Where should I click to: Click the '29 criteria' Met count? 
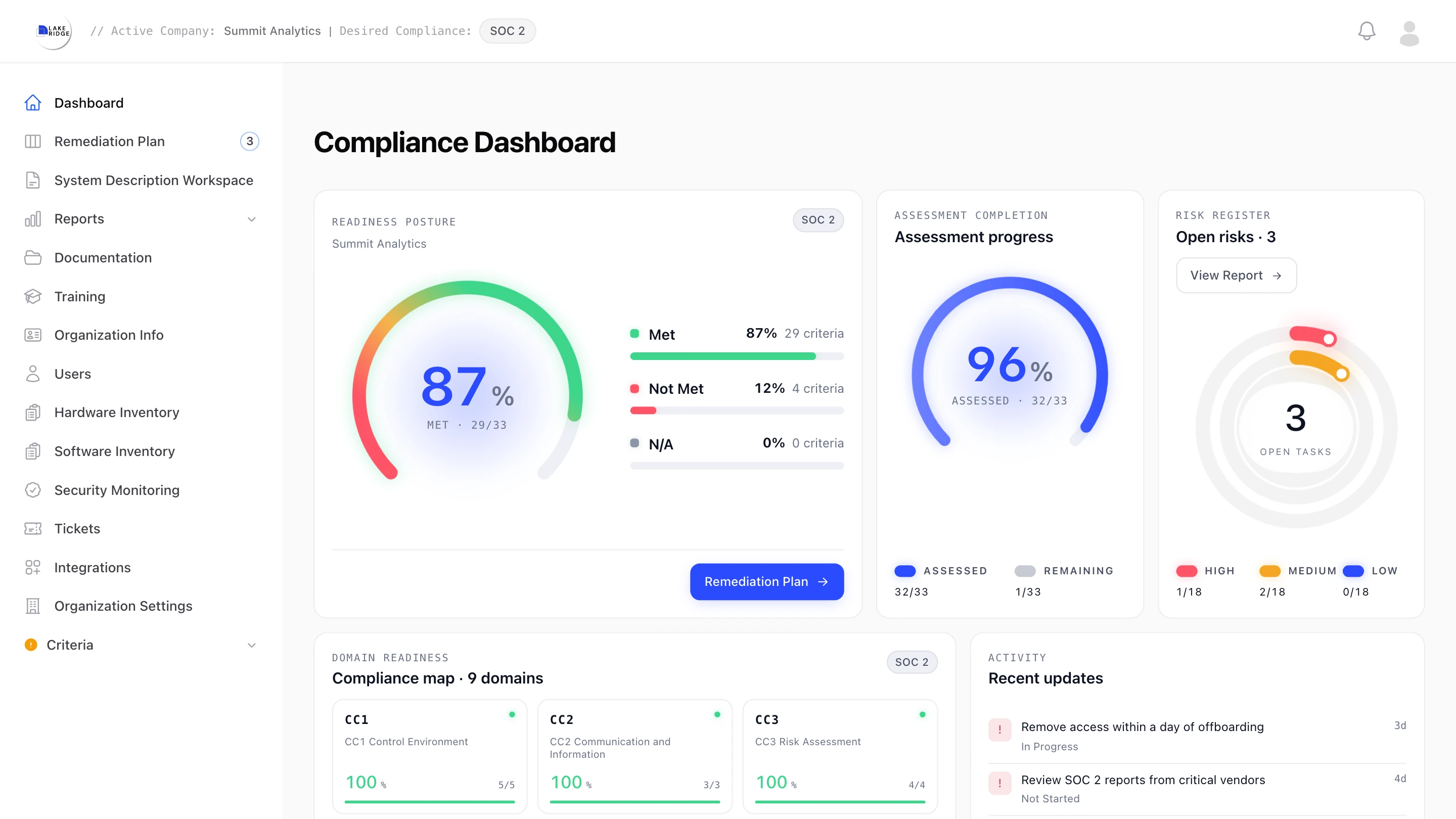[814, 334]
